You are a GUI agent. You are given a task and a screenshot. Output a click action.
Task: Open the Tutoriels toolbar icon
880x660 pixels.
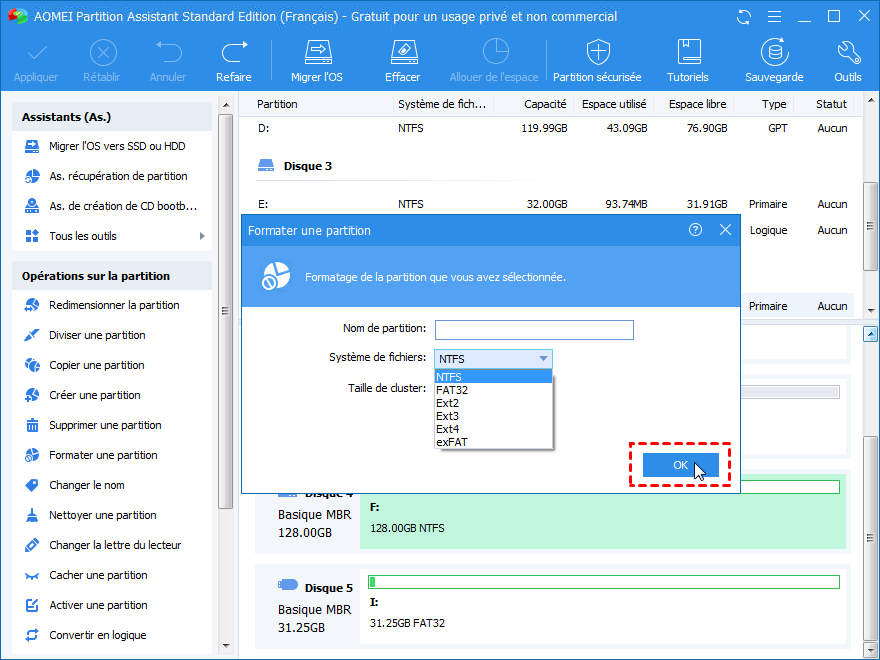tap(688, 53)
